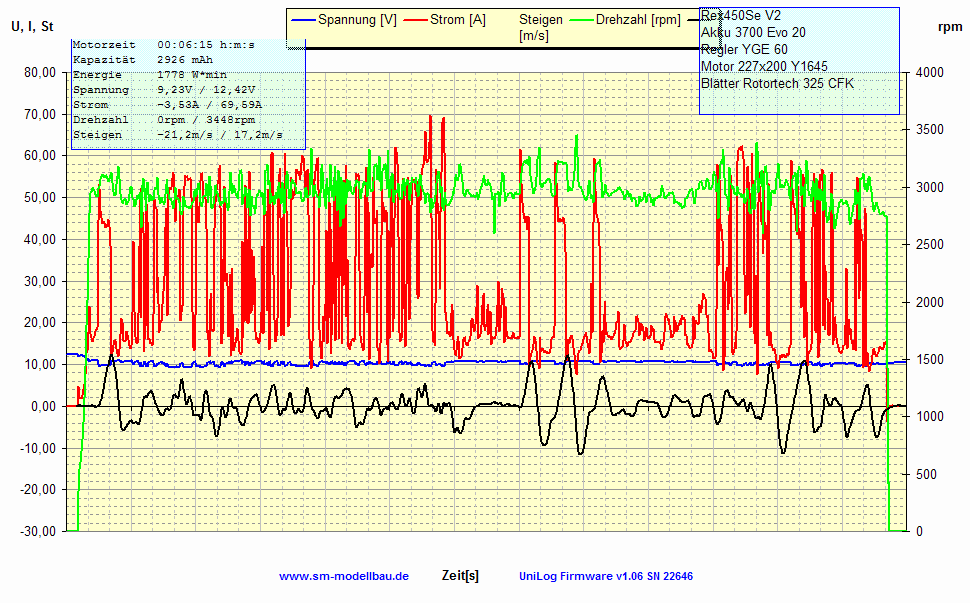Click the 4000 rpm axis label

(x=930, y=72)
